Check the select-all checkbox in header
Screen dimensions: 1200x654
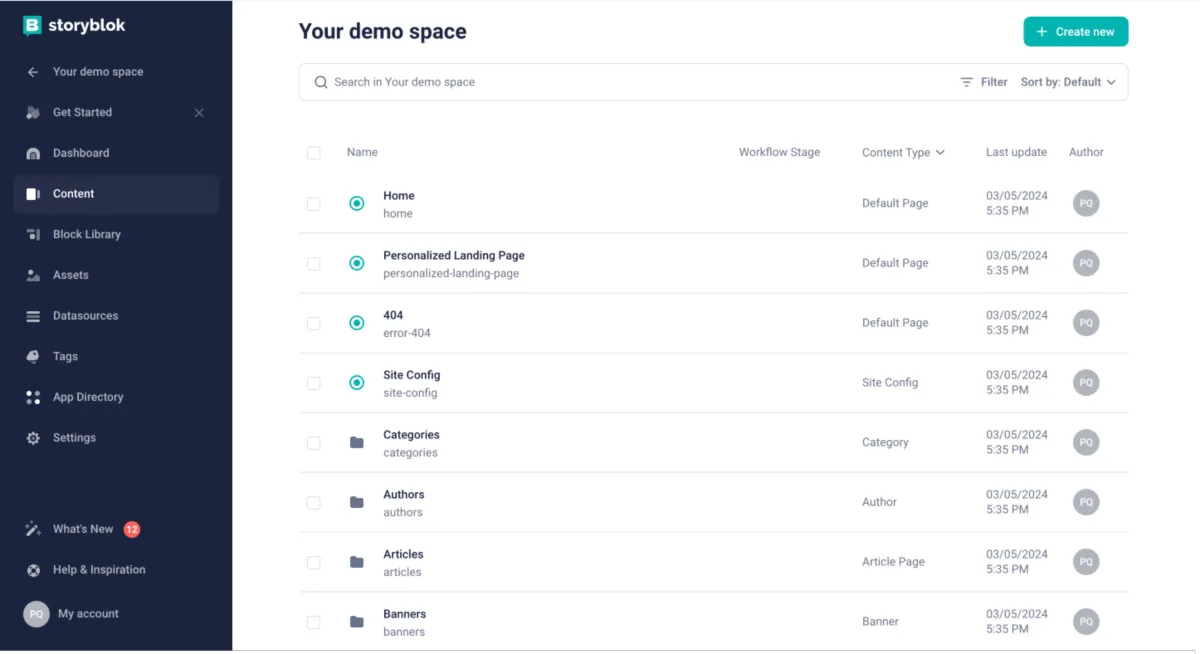pyautogui.click(x=314, y=153)
